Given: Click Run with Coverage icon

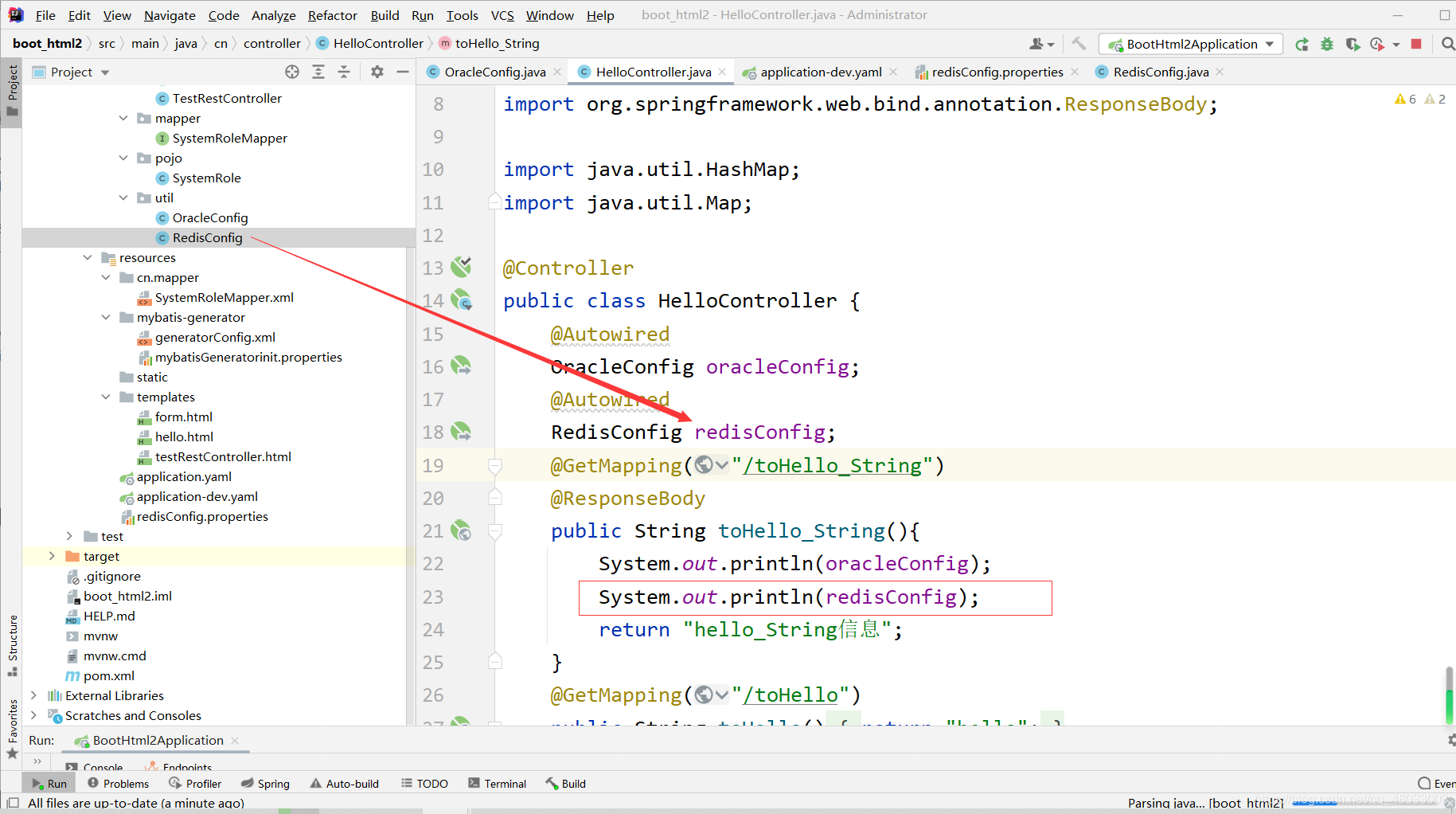Looking at the screenshot, I should click(1353, 45).
